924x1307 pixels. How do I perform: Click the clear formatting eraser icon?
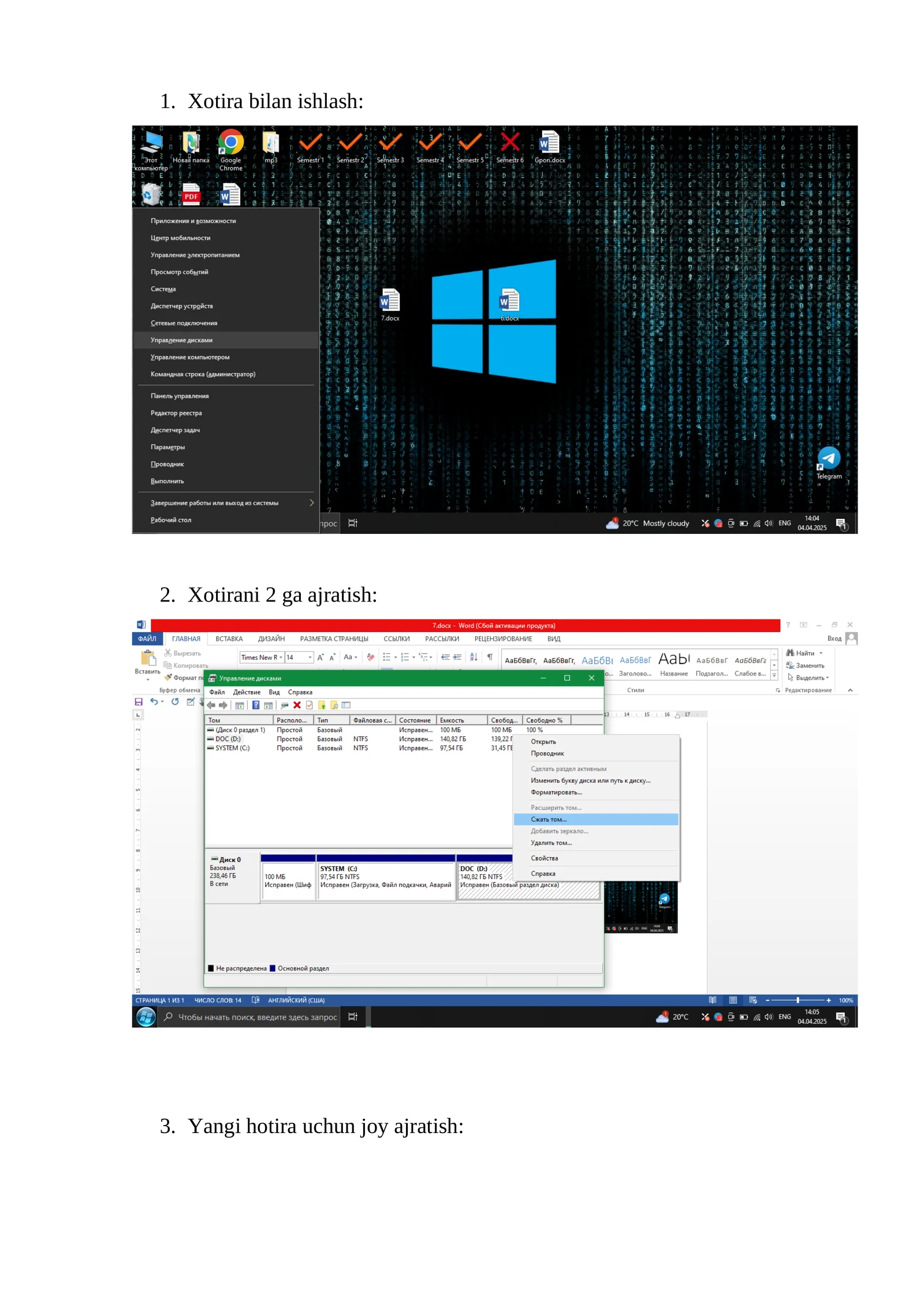(371, 657)
